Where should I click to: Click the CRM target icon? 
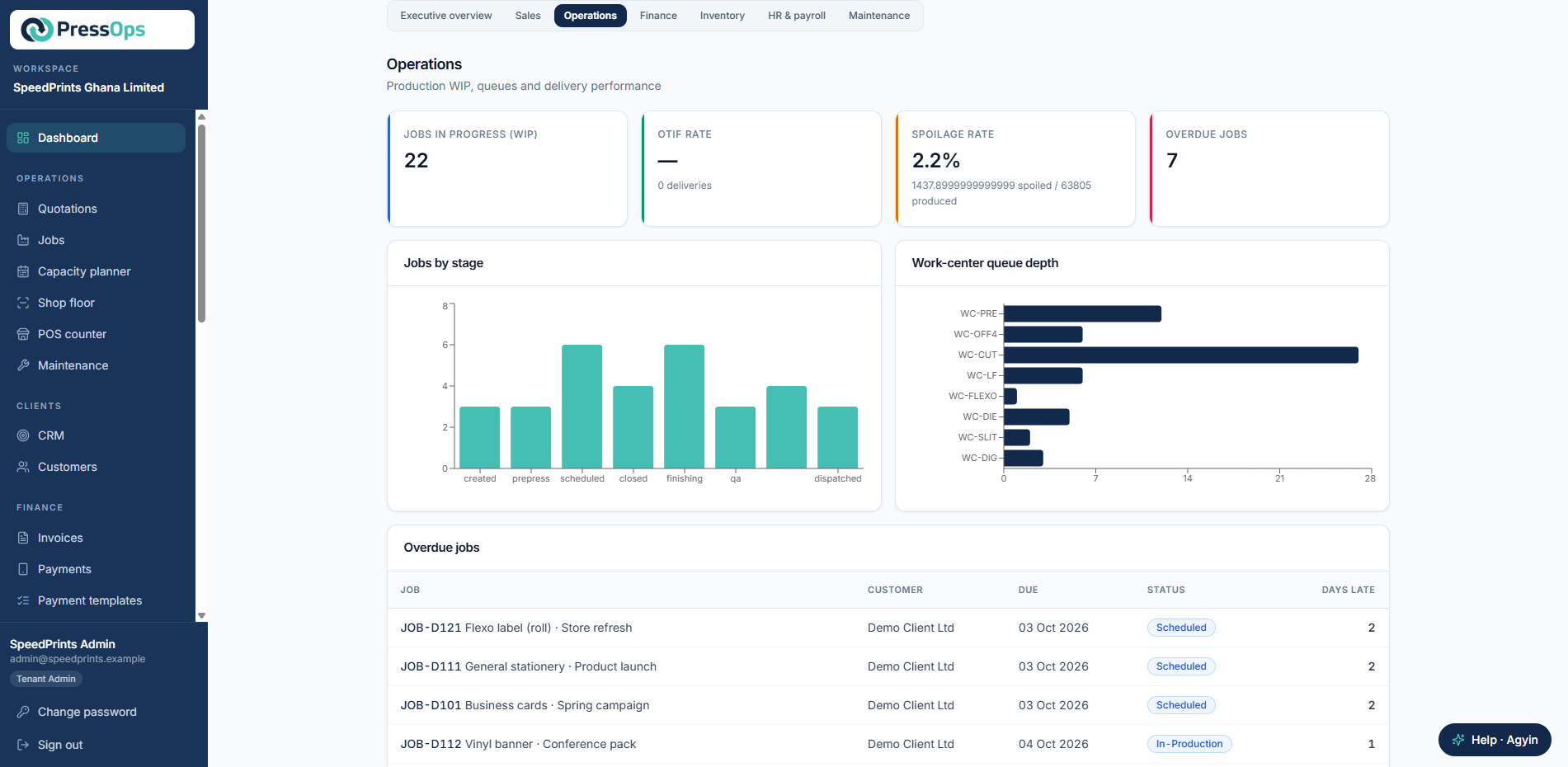(23, 435)
